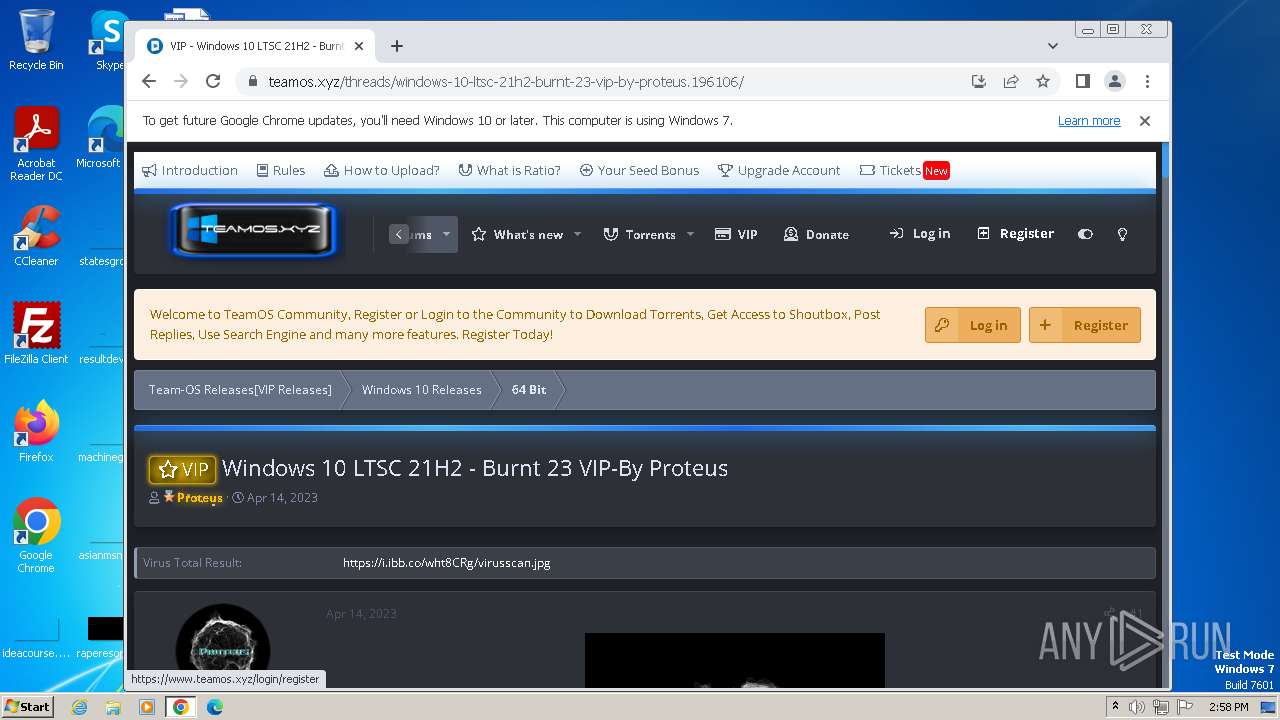Open VIP navigation item
Viewport: 1280px width, 720px height.
pyautogui.click(x=736, y=234)
